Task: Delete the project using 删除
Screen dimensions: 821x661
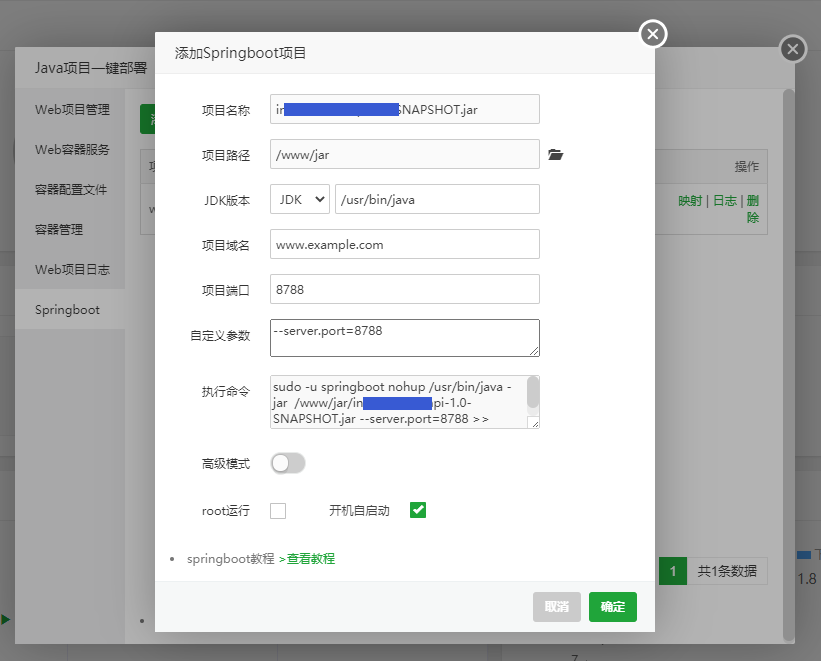Action: [755, 208]
